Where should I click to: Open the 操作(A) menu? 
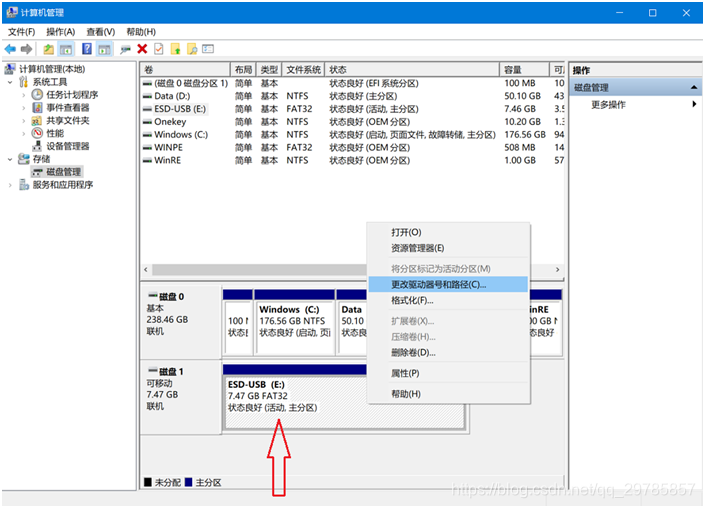(x=61, y=32)
